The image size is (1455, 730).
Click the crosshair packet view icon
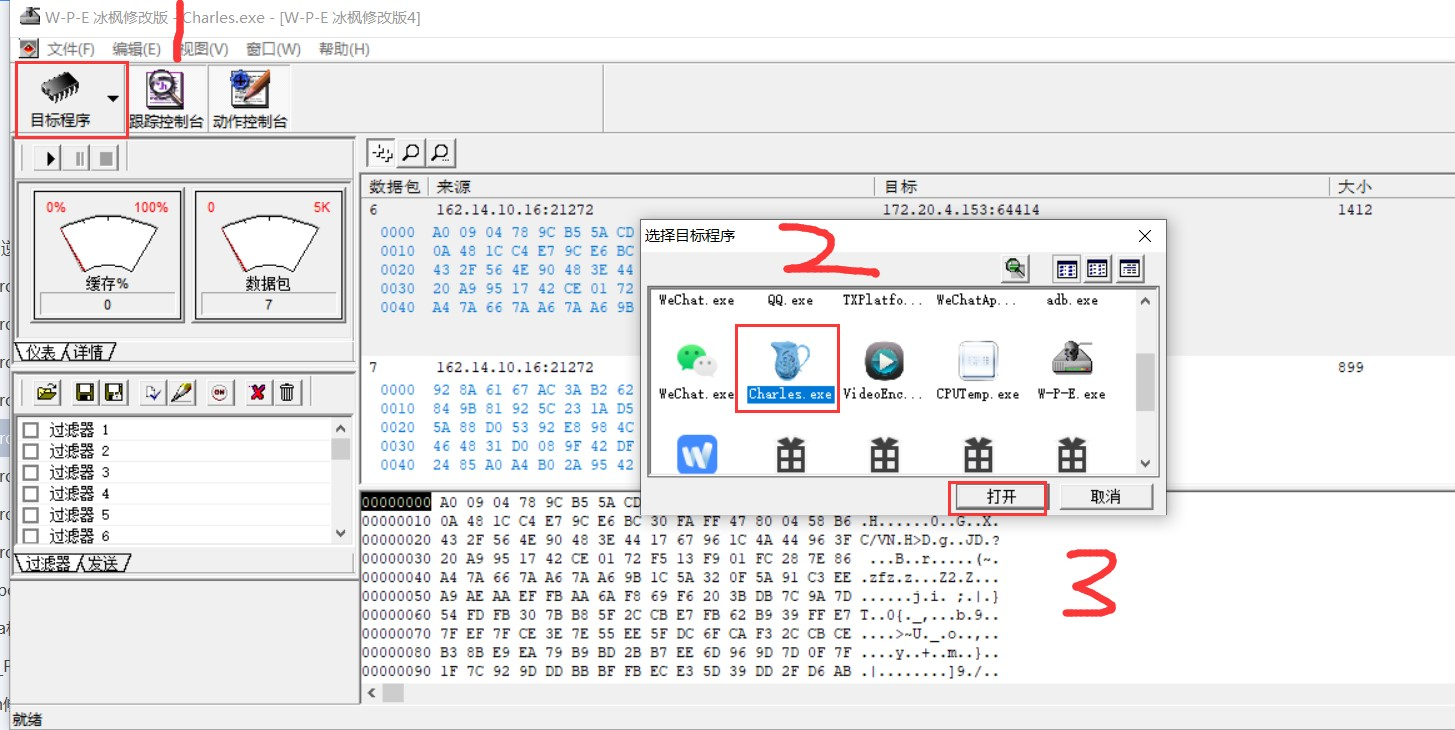[382, 153]
